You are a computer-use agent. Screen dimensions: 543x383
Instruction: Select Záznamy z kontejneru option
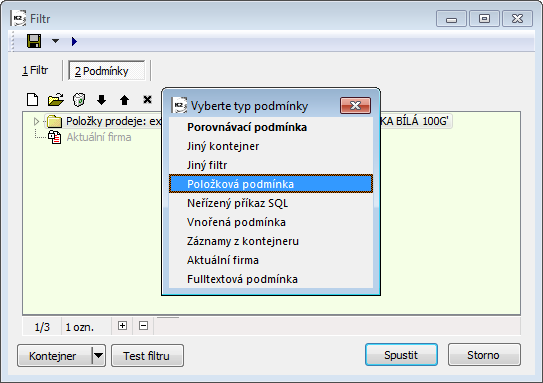pyautogui.click(x=271, y=241)
